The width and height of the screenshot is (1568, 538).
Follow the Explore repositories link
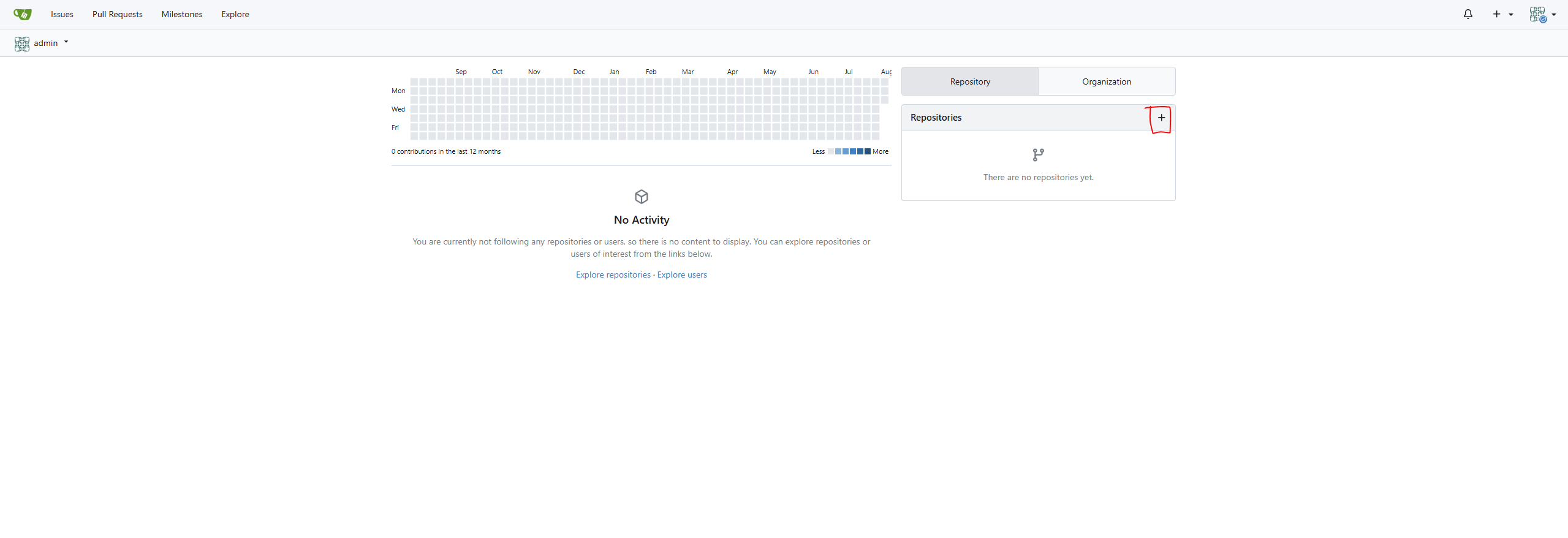point(613,275)
